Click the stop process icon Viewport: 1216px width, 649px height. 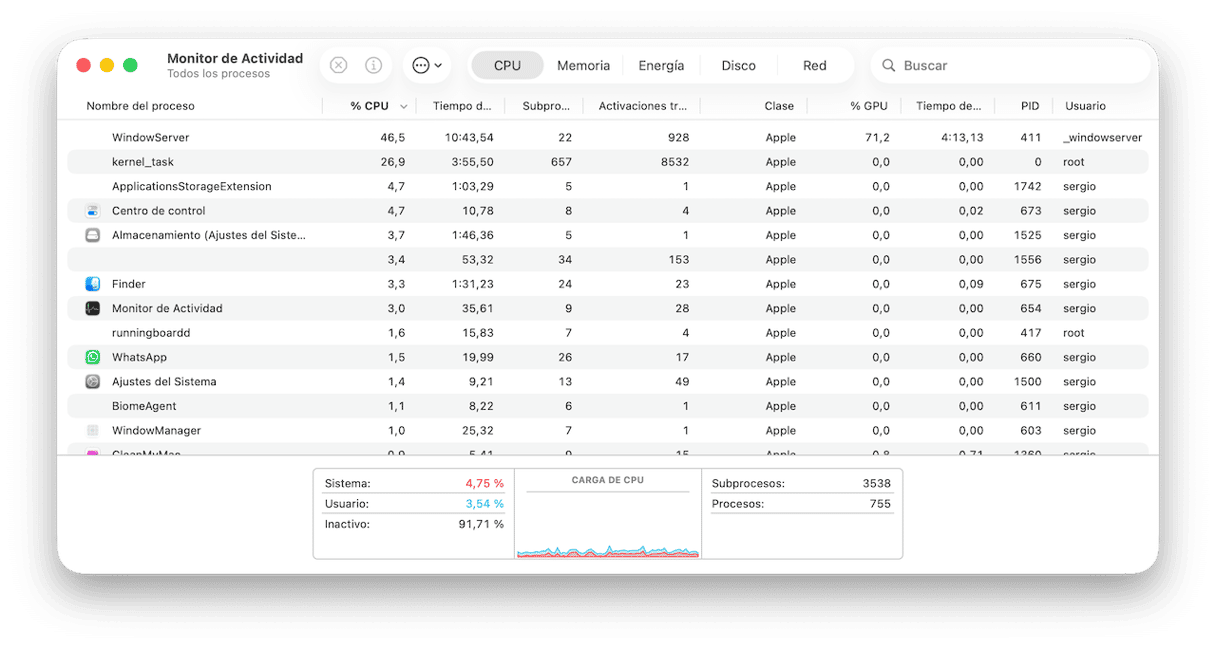[338, 65]
